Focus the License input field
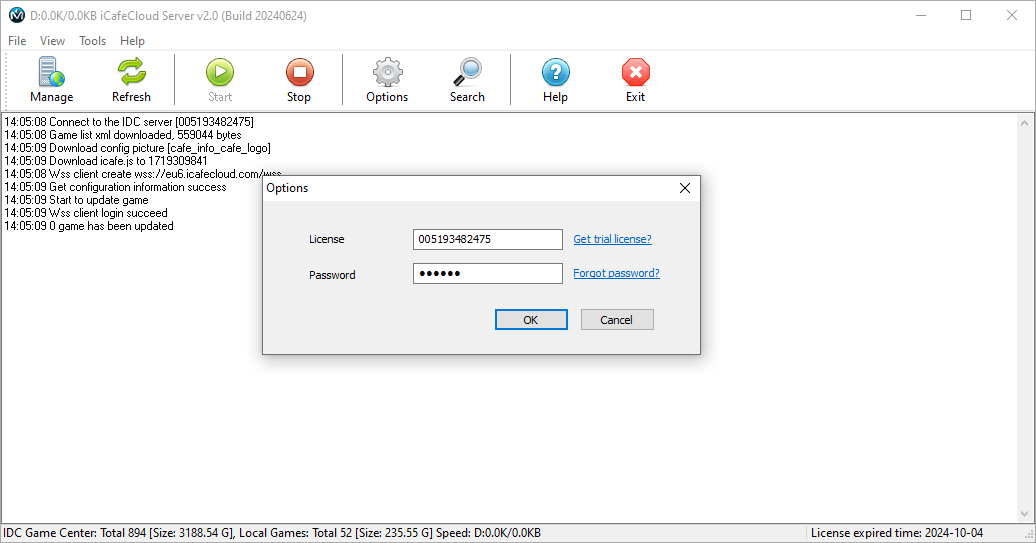 click(x=488, y=239)
